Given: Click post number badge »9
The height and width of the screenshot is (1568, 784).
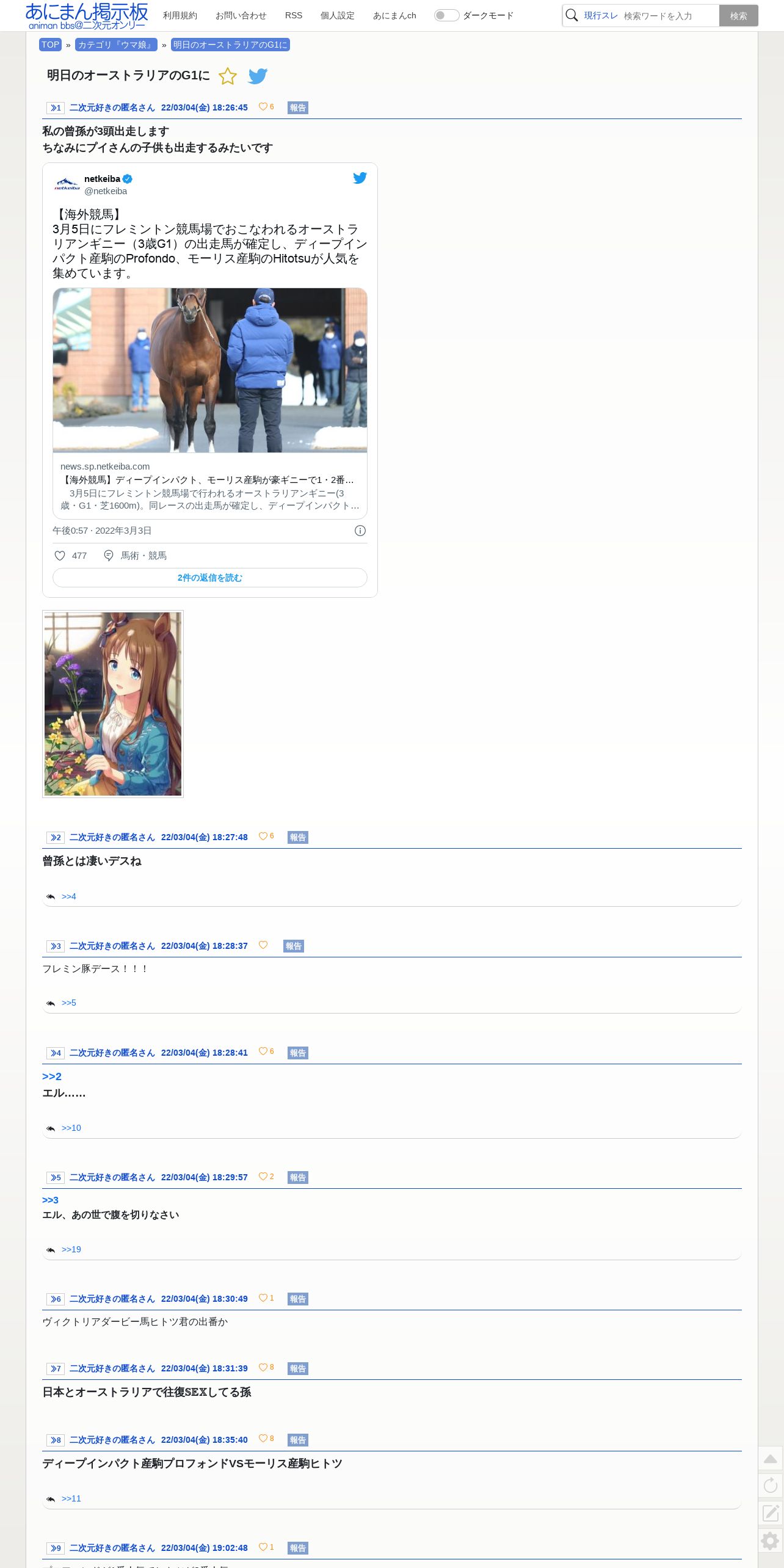Looking at the screenshot, I should pos(56,1548).
